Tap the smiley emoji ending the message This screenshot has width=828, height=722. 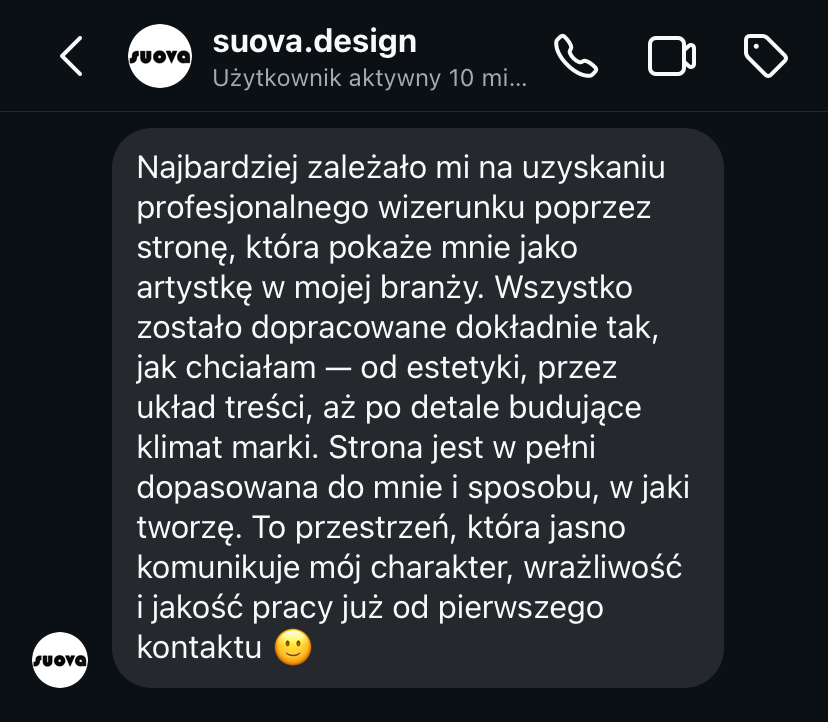click(x=293, y=648)
